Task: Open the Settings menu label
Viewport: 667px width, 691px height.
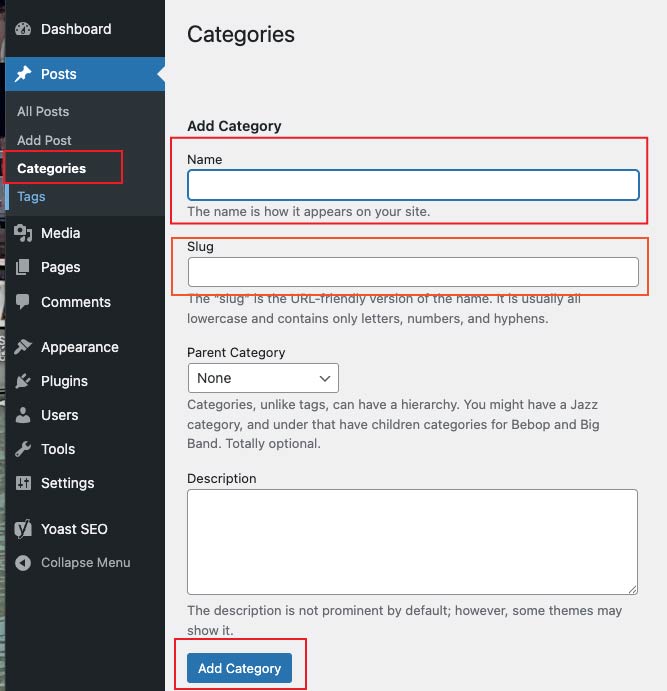Action: click(x=67, y=483)
